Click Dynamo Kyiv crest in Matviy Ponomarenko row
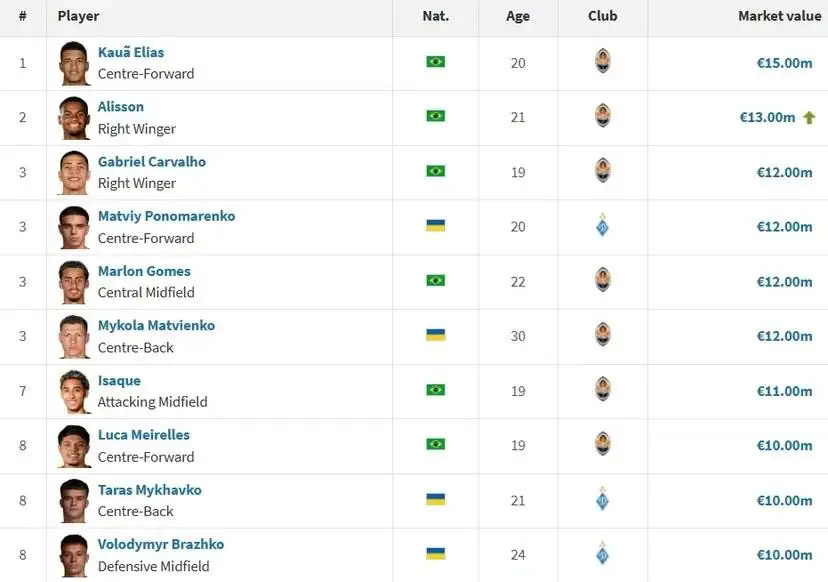Image resolution: width=828 pixels, height=582 pixels. (603, 226)
